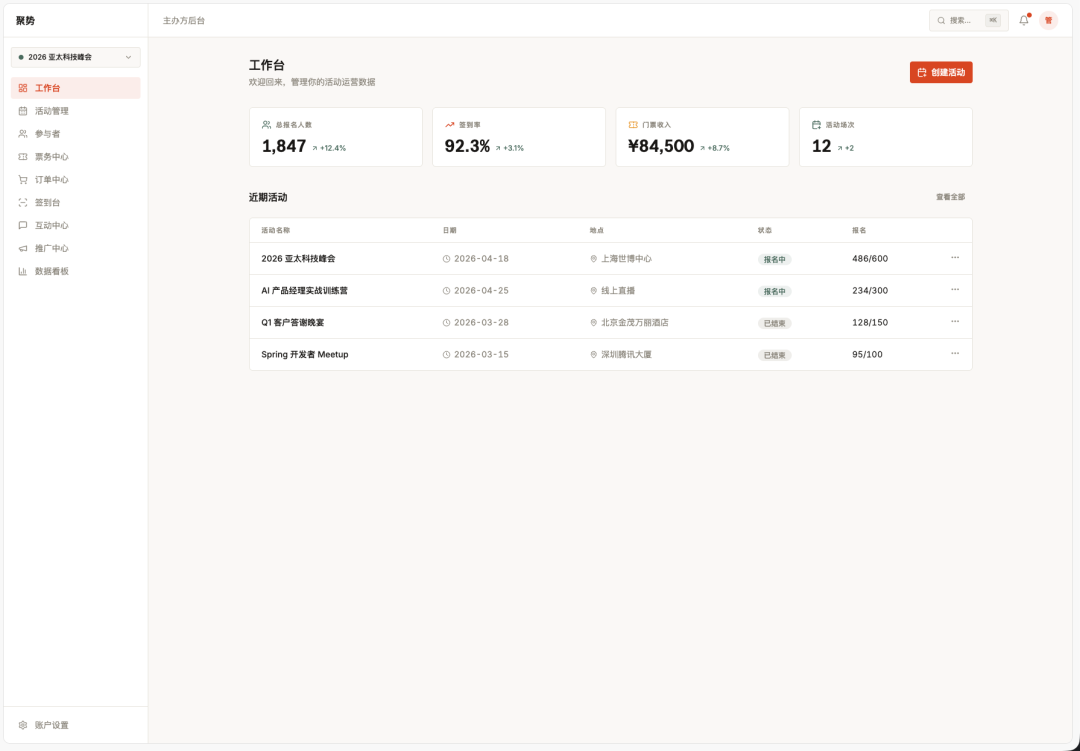The height and width of the screenshot is (751, 1080).
Task: Click the 参与者 people icon in sidebar
Action: click(x=23, y=134)
